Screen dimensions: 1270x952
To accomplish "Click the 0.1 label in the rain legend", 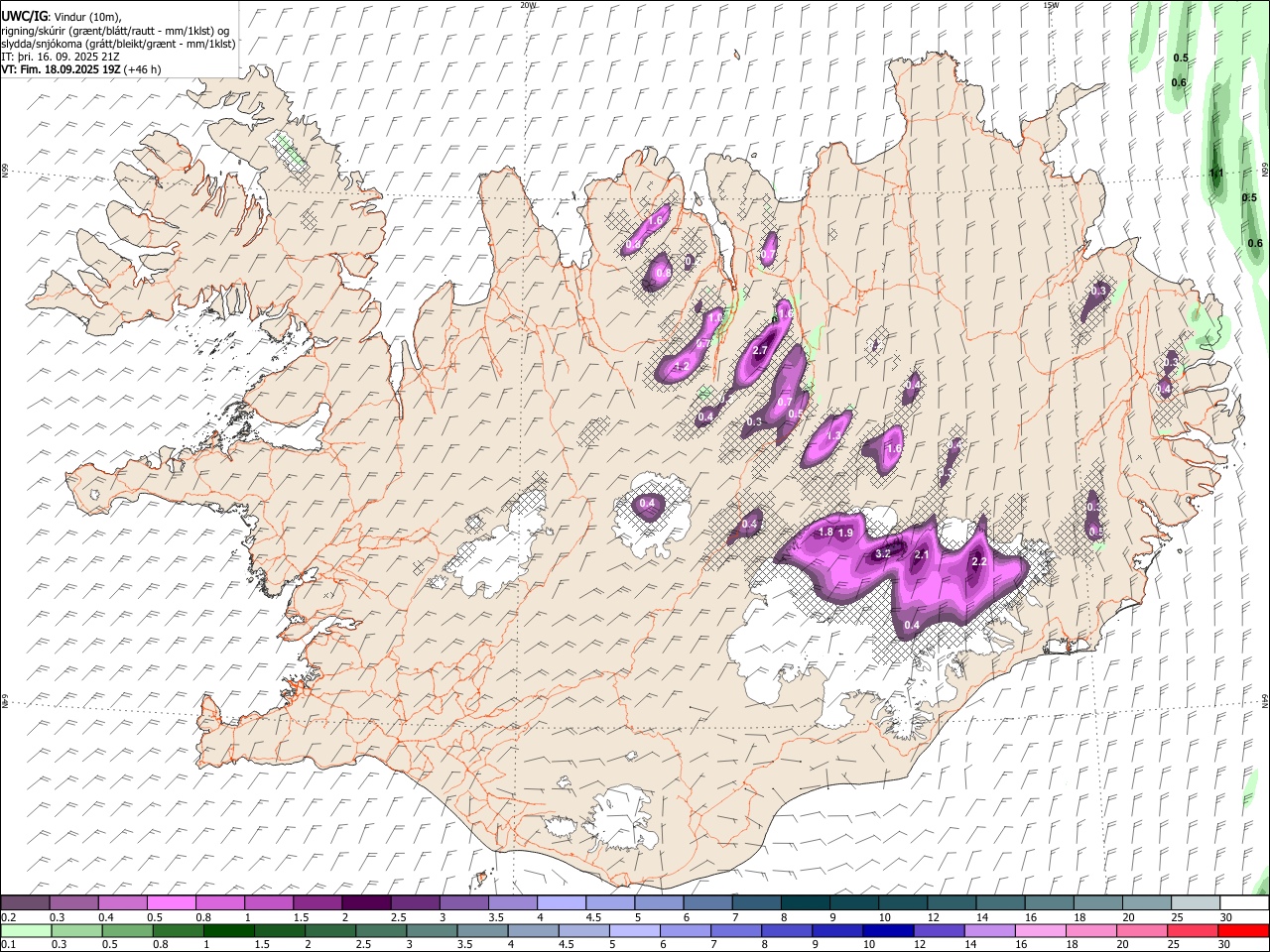I will pos(8,945).
